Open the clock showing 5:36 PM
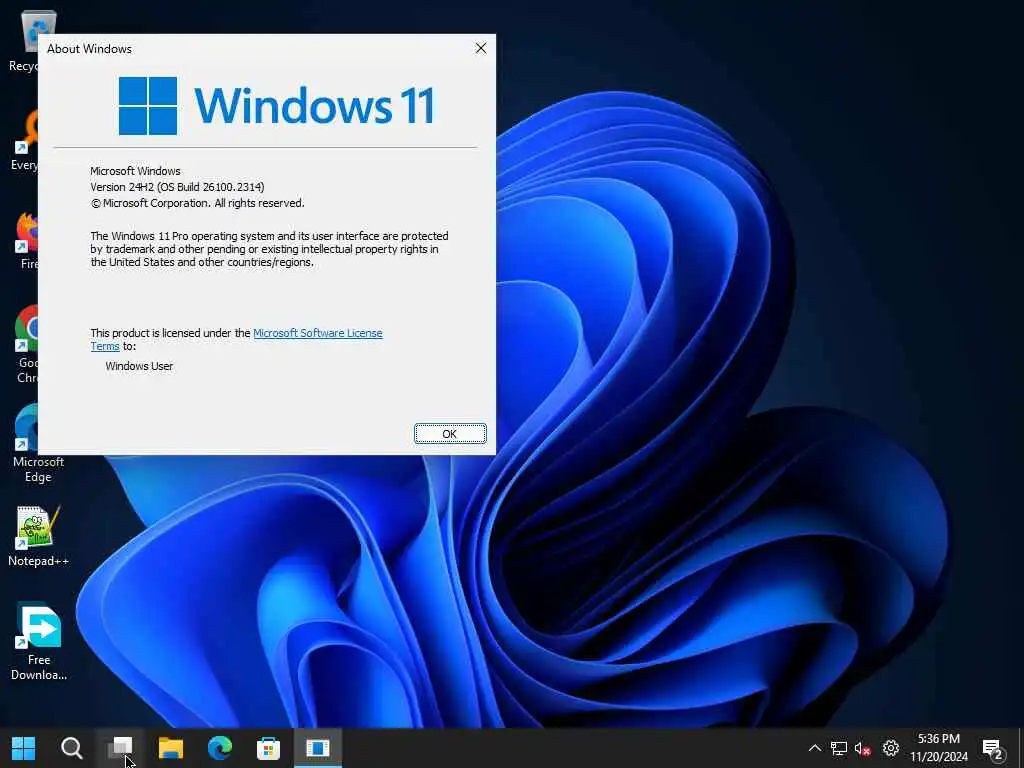 click(939, 748)
